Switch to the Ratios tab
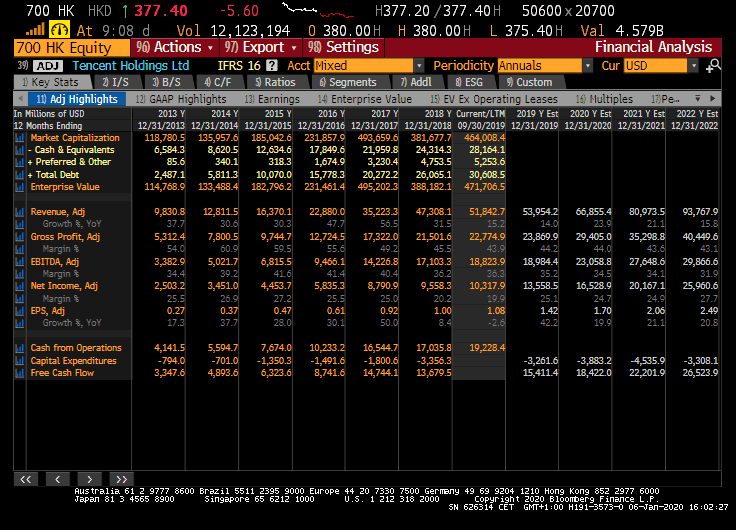The width and height of the screenshot is (736, 530). point(276,82)
